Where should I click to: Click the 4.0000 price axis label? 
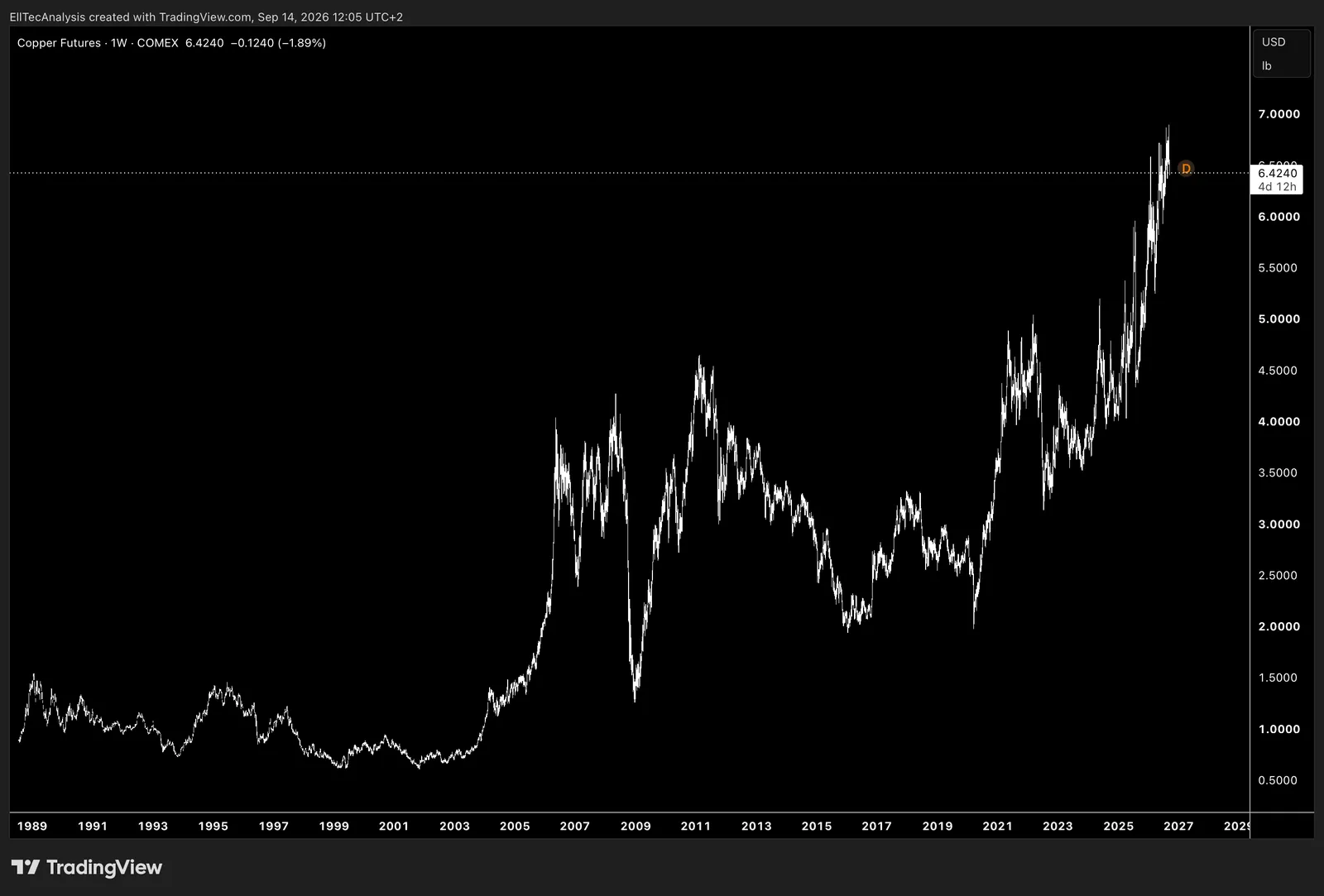(1278, 422)
